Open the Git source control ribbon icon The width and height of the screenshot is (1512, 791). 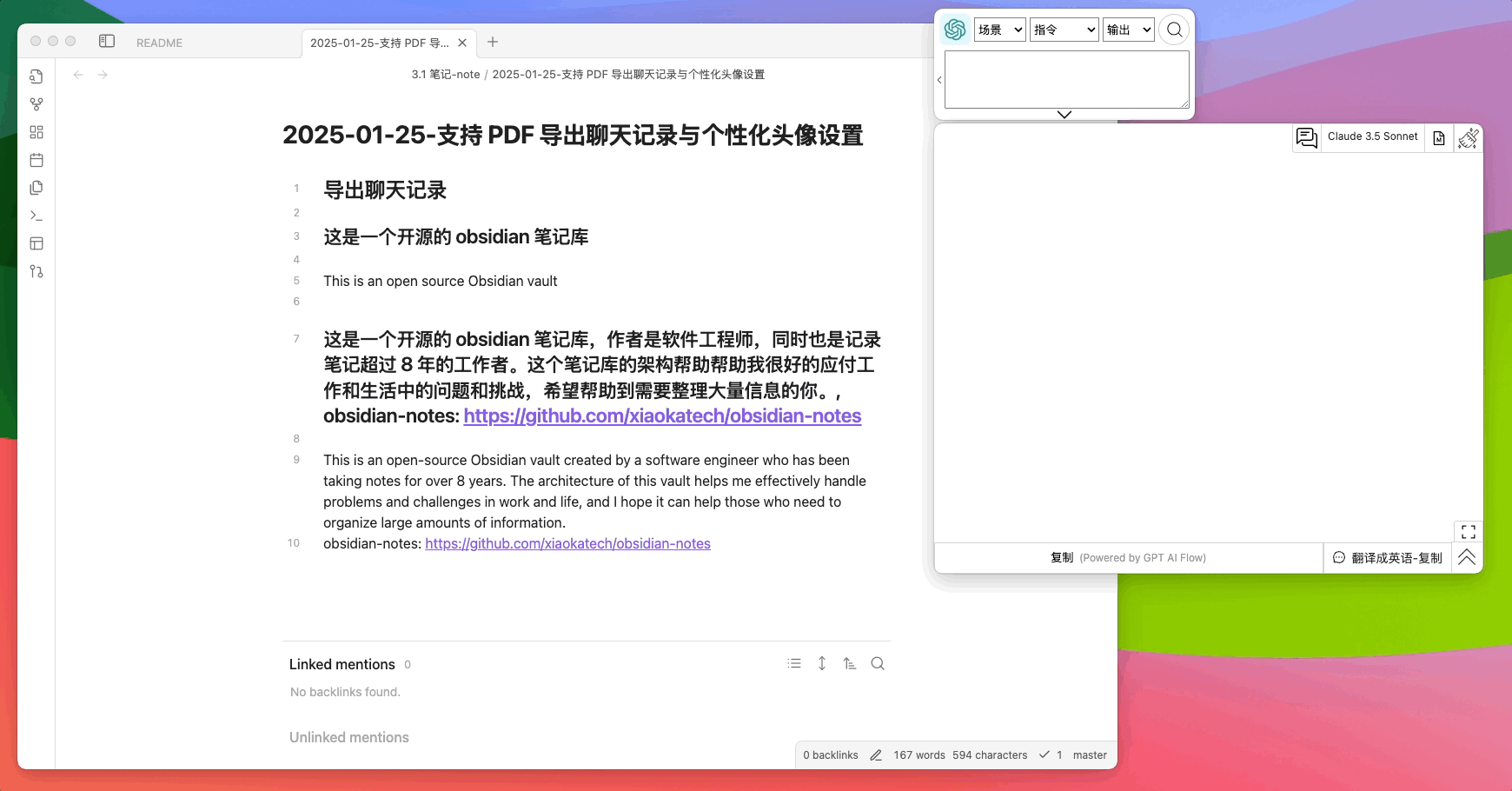tap(36, 271)
